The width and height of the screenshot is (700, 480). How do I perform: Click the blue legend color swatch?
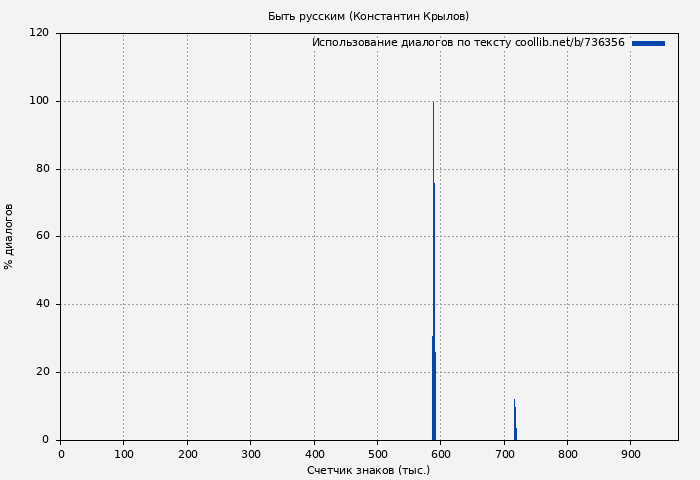pos(648,43)
